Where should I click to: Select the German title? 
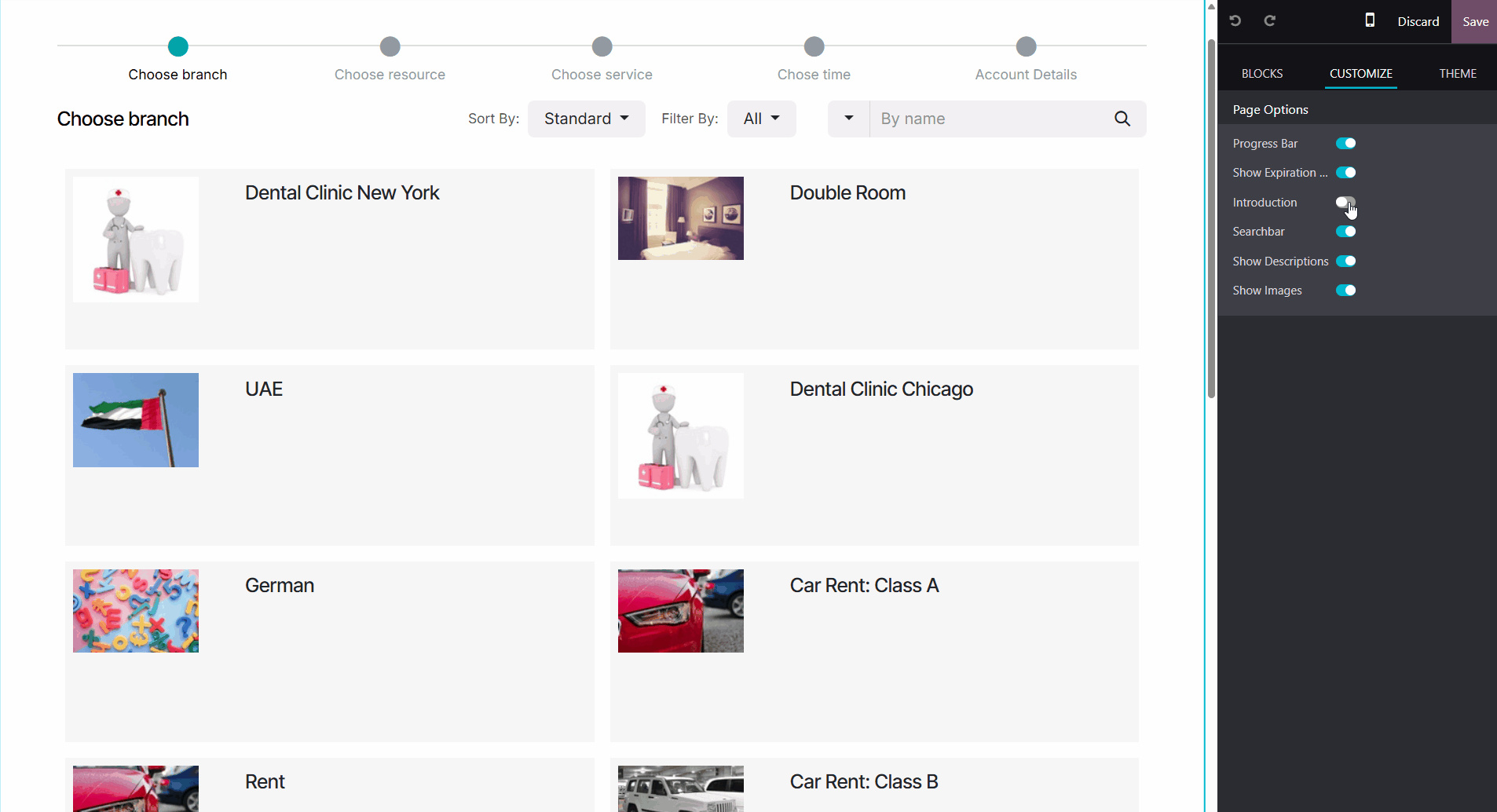pos(280,586)
